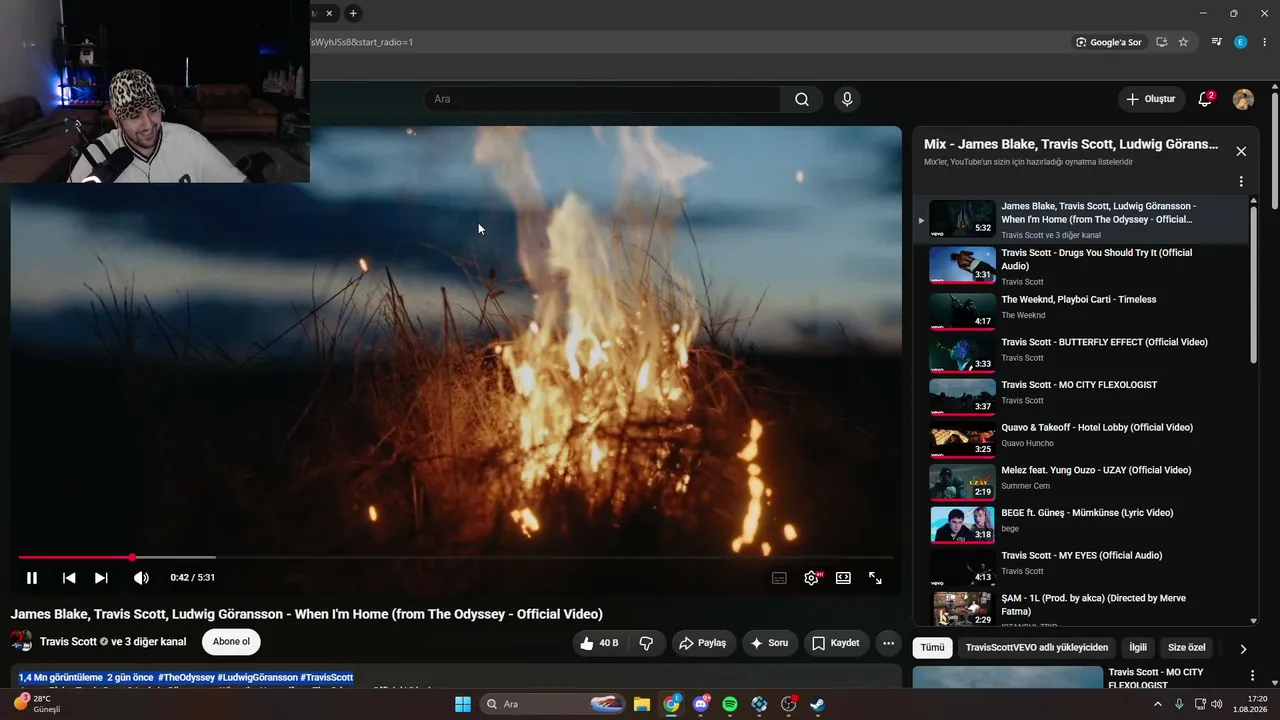Open the Windows Start menu

click(463, 704)
